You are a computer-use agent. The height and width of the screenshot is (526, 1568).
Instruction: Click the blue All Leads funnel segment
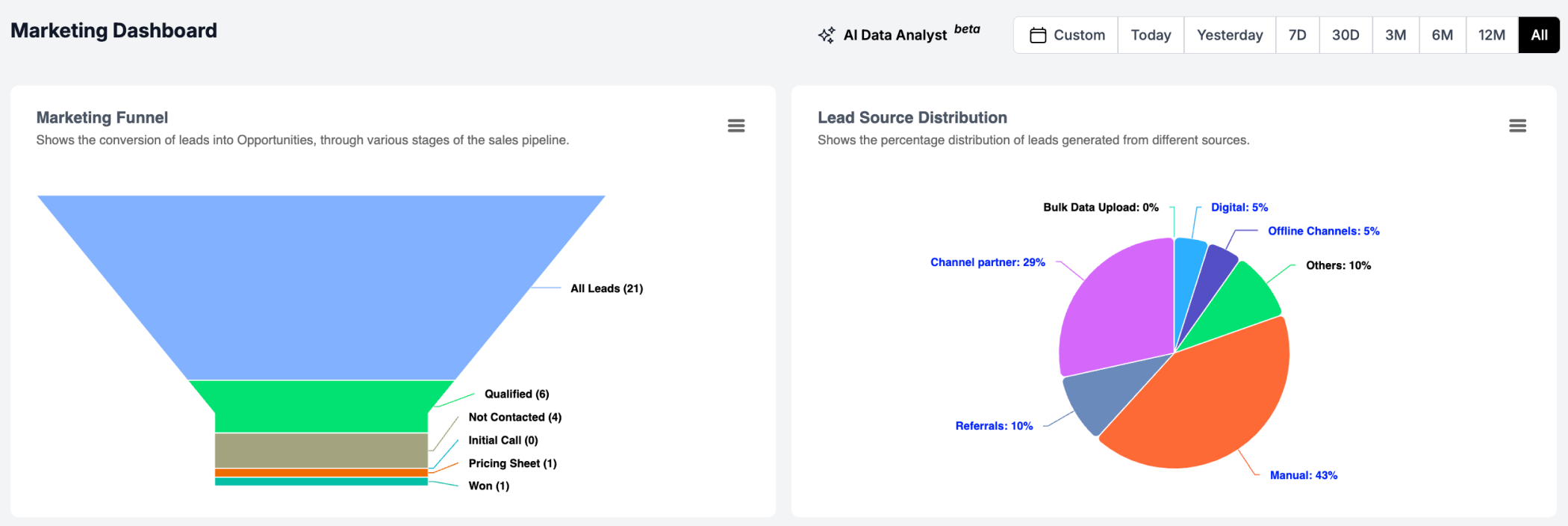pos(321,288)
